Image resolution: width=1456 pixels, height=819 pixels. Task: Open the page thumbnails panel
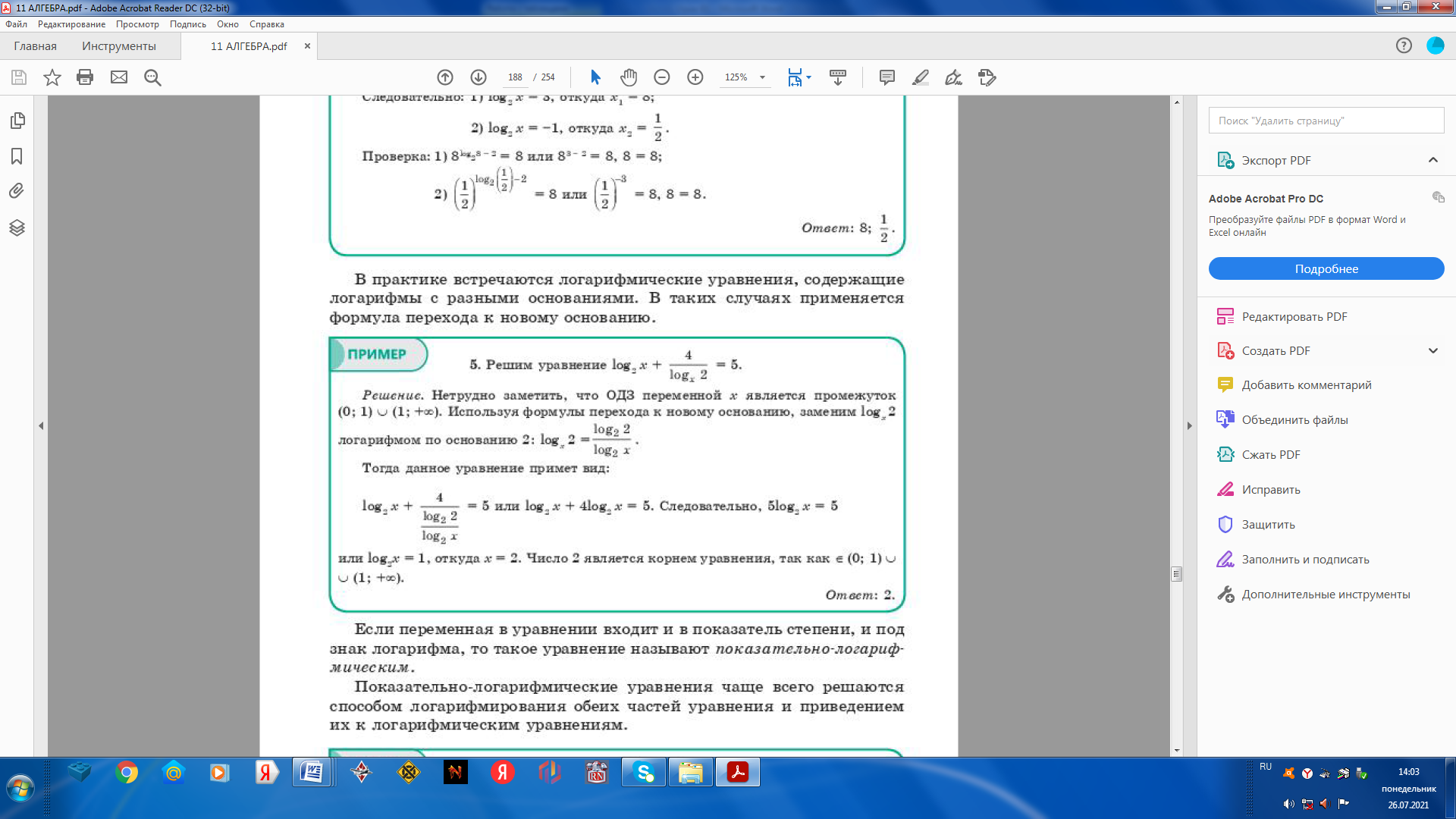(17, 121)
